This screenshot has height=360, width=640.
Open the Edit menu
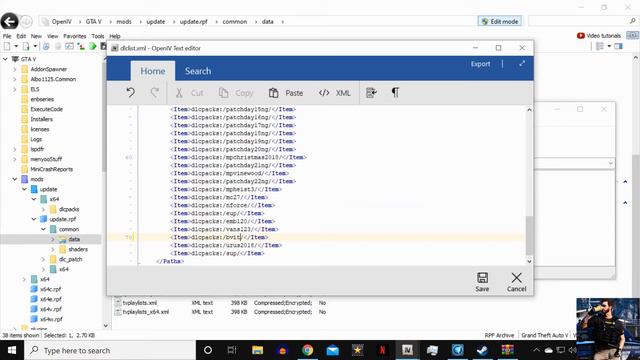tap(21, 36)
